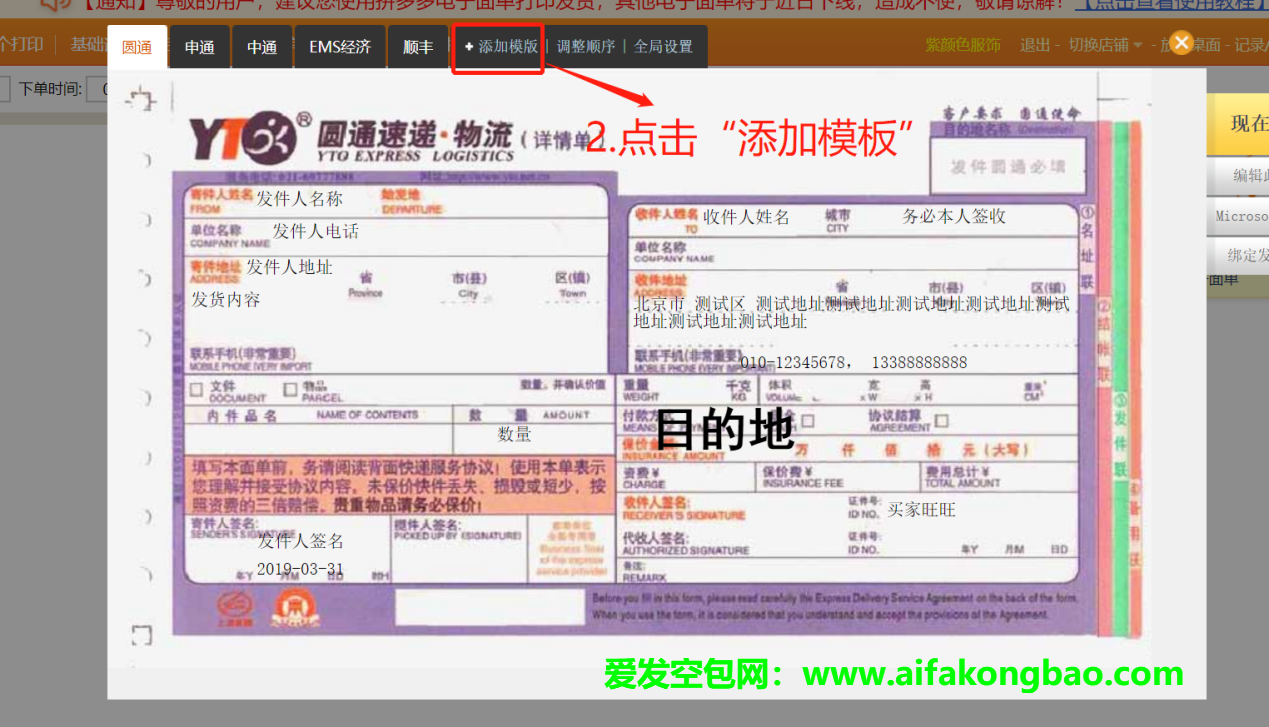
Task: Click the 退出 logout link
Action: click(1034, 46)
